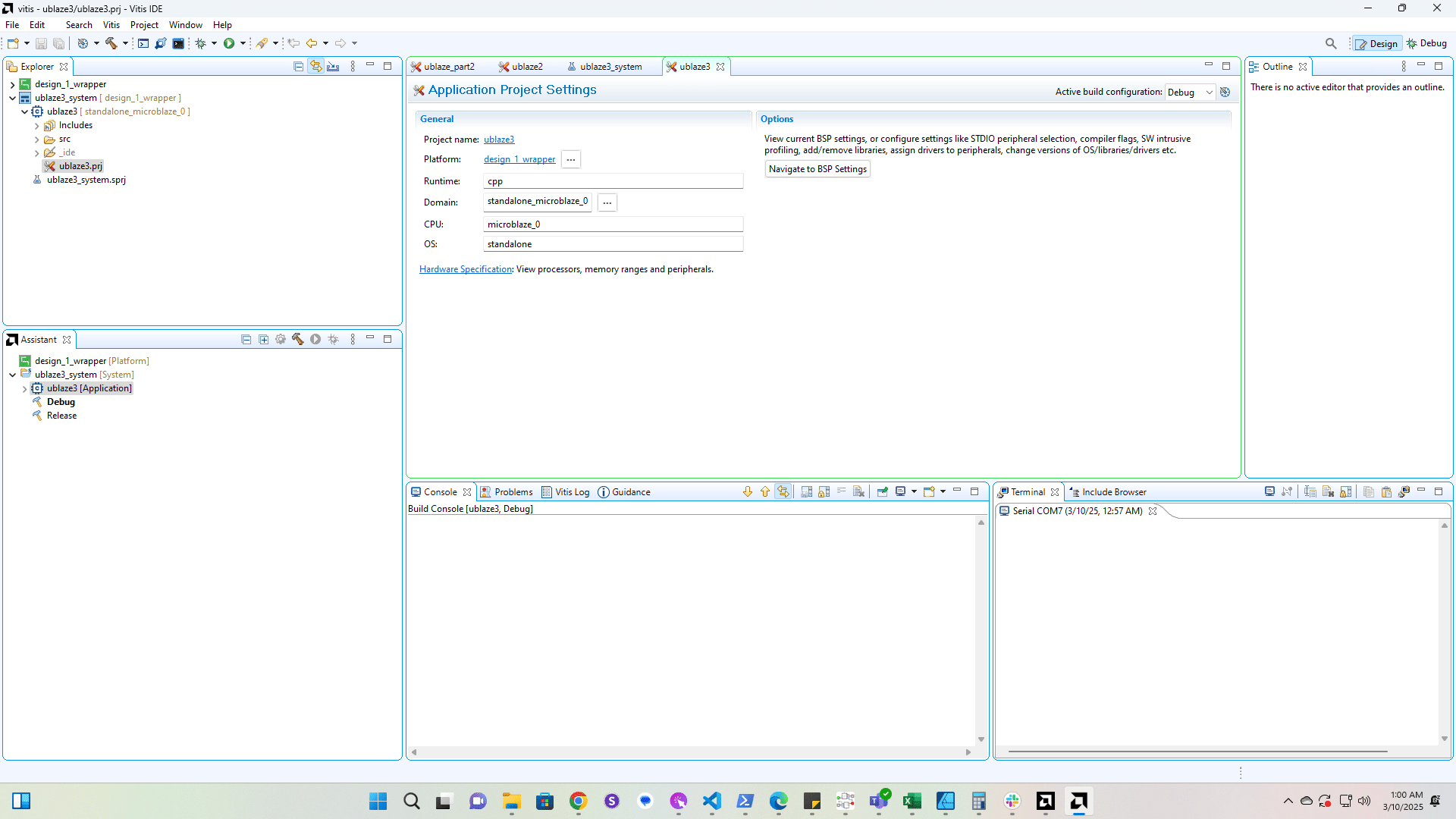Image resolution: width=1456 pixels, height=819 pixels.
Task: Open the Vitis menu
Action: coord(111,25)
